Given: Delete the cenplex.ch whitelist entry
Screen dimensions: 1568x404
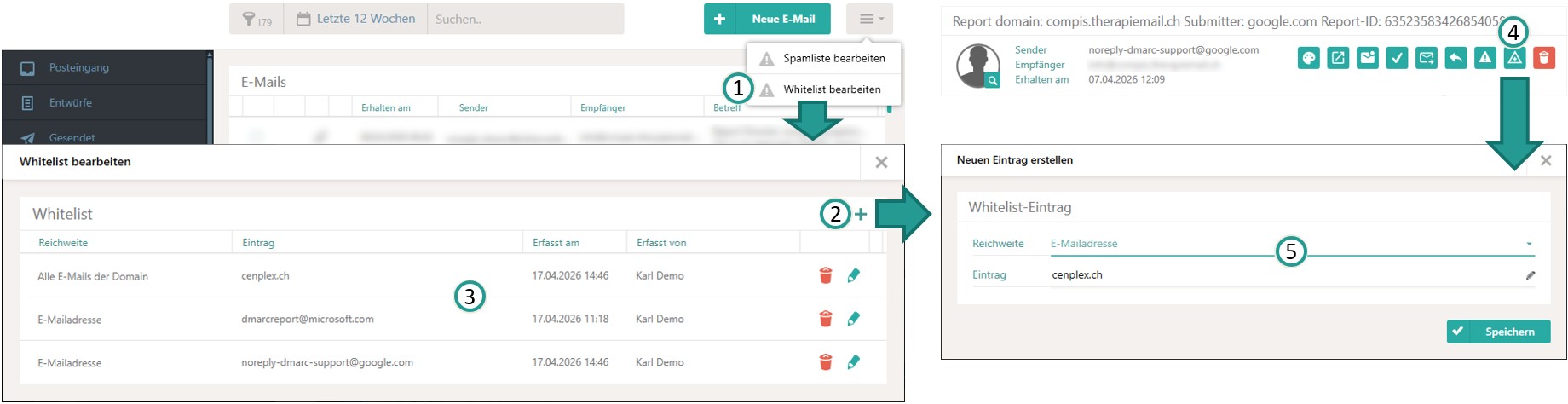Looking at the screenshot, I should [x=825, y=275].
